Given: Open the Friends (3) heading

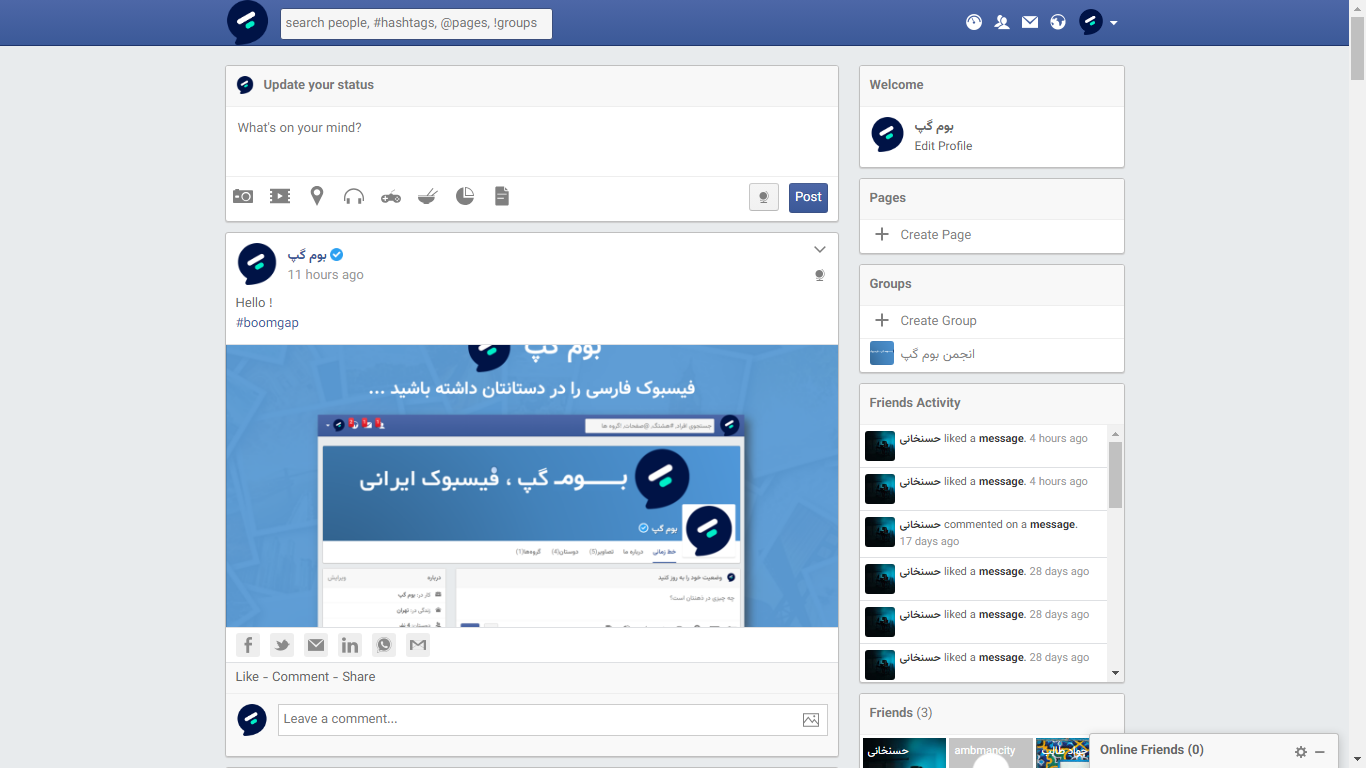Looking at the screenshot, I should click(901, 713).
